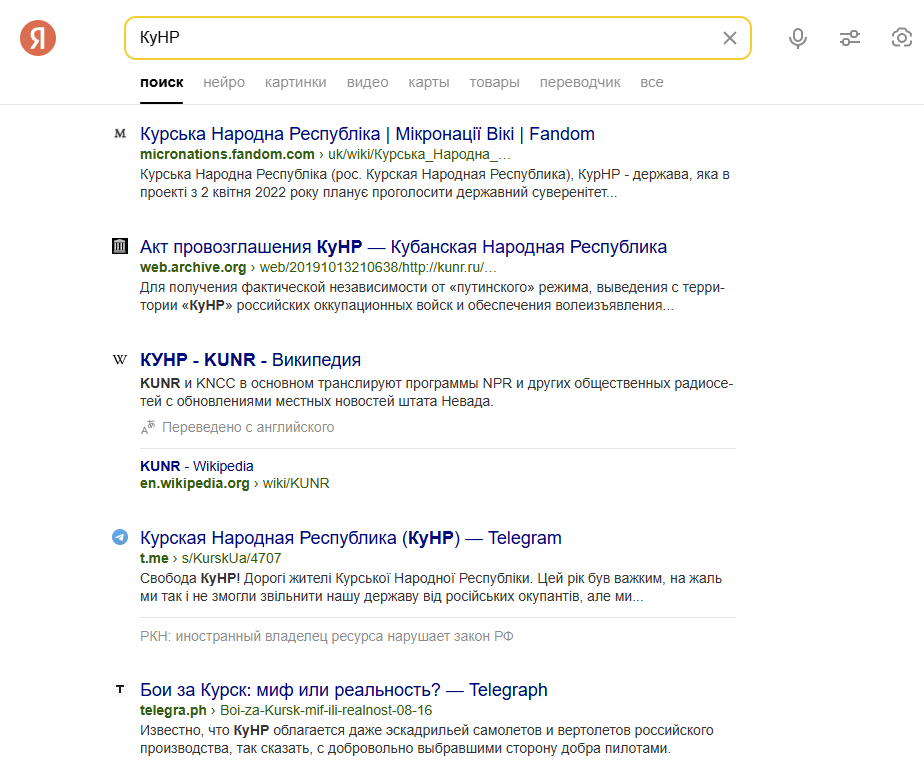924x780 pixels.
Task: Open the original KUNR - Wikipedia link
Action: [197, 466]
